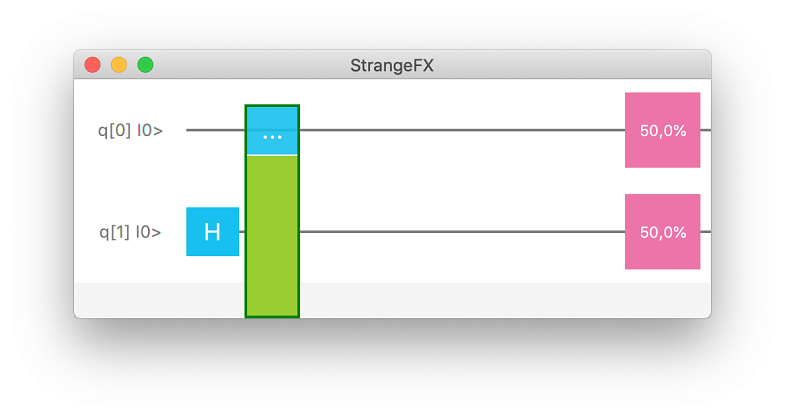Click the q[1] 50,0% probability box
Screen dimensions: 785x416
point(662,232)
